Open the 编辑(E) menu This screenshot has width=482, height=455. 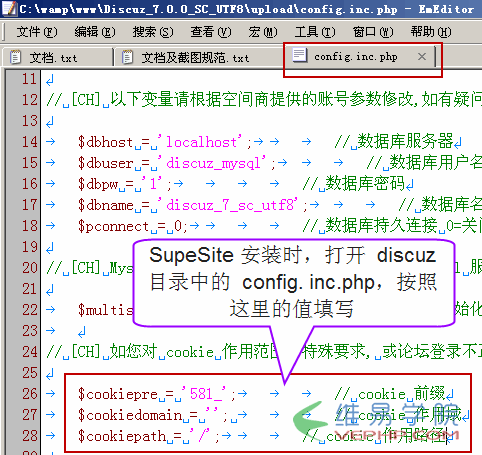[x=95, y=32]
